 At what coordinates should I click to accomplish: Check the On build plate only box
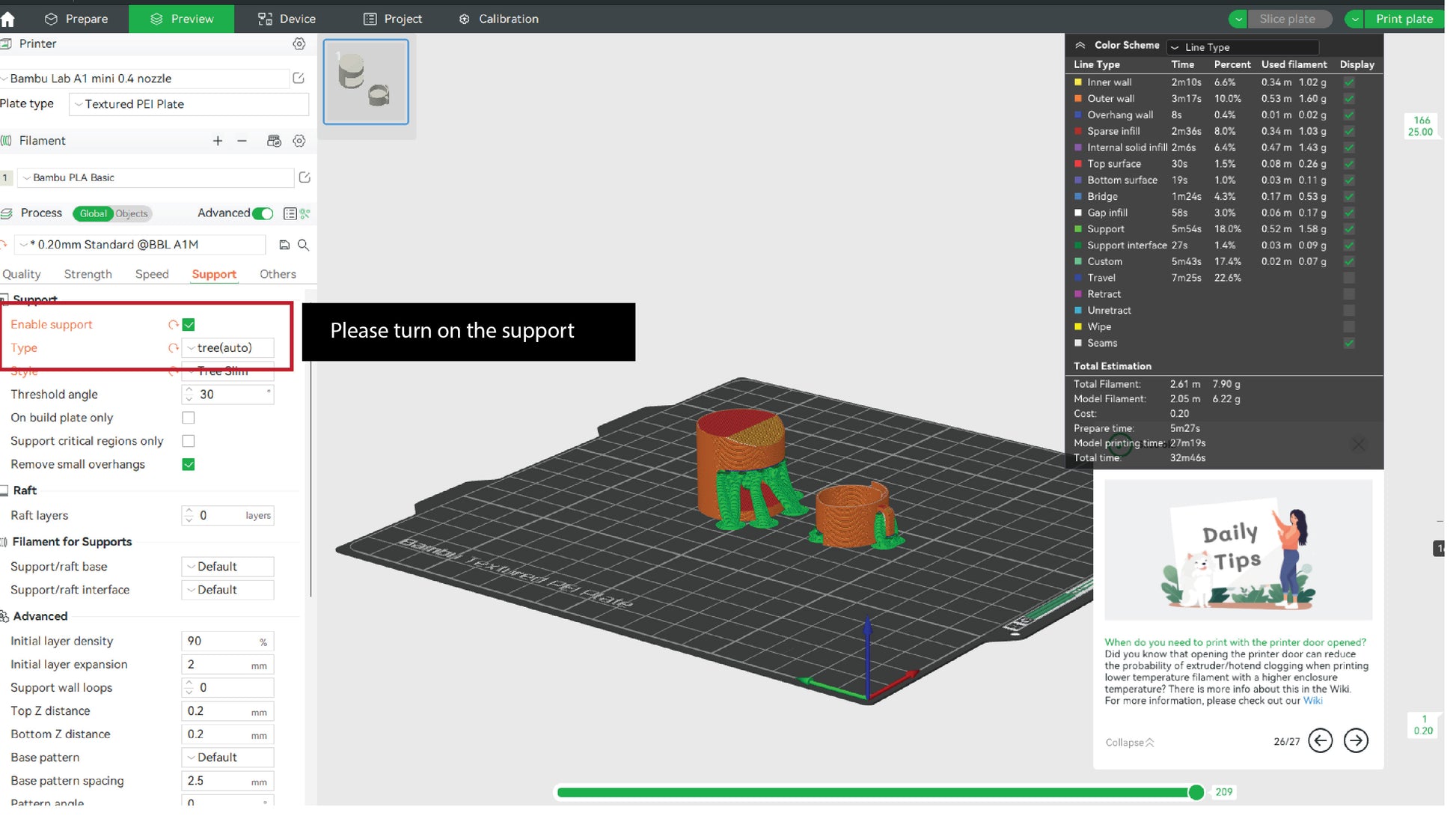pyautogui.click(x=189, y=418)
